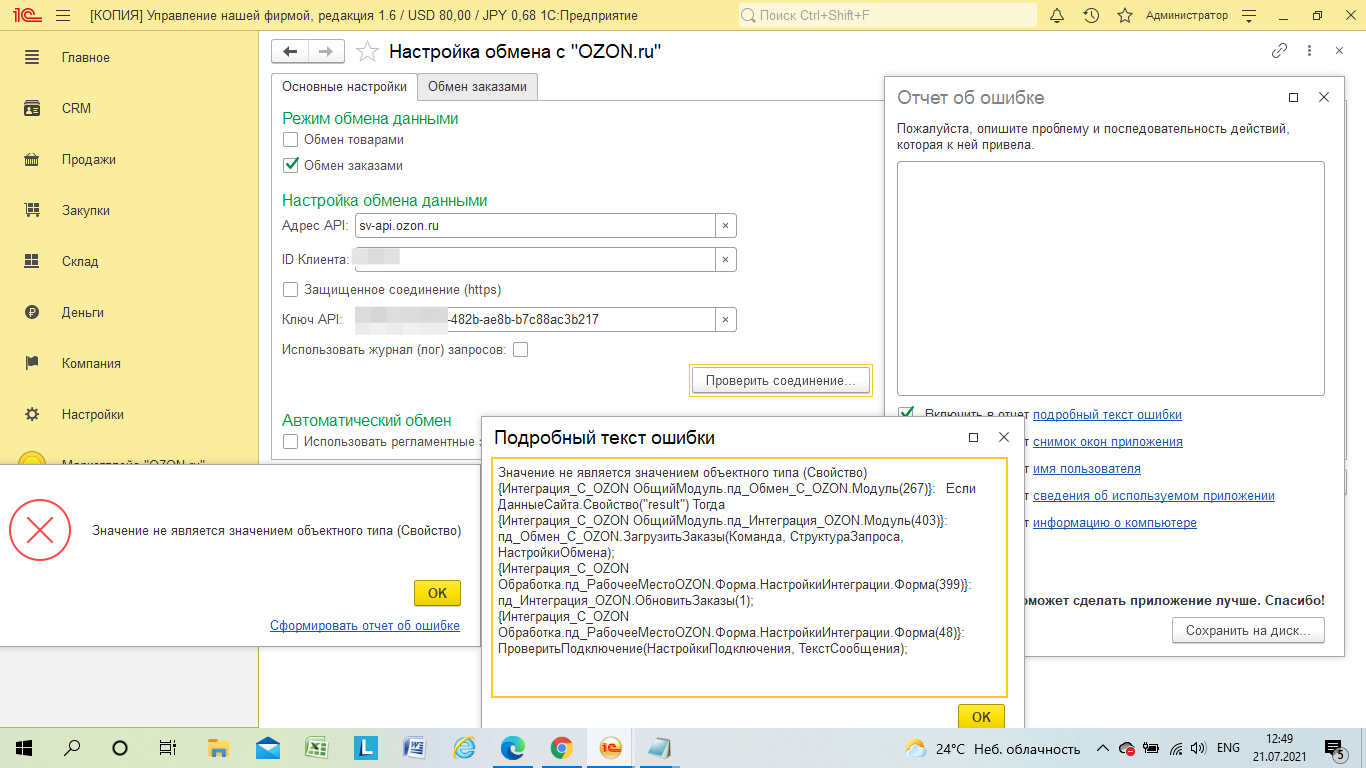
Task: Open the three-dot More menu of the form
Action: (x=1309, y=52)
